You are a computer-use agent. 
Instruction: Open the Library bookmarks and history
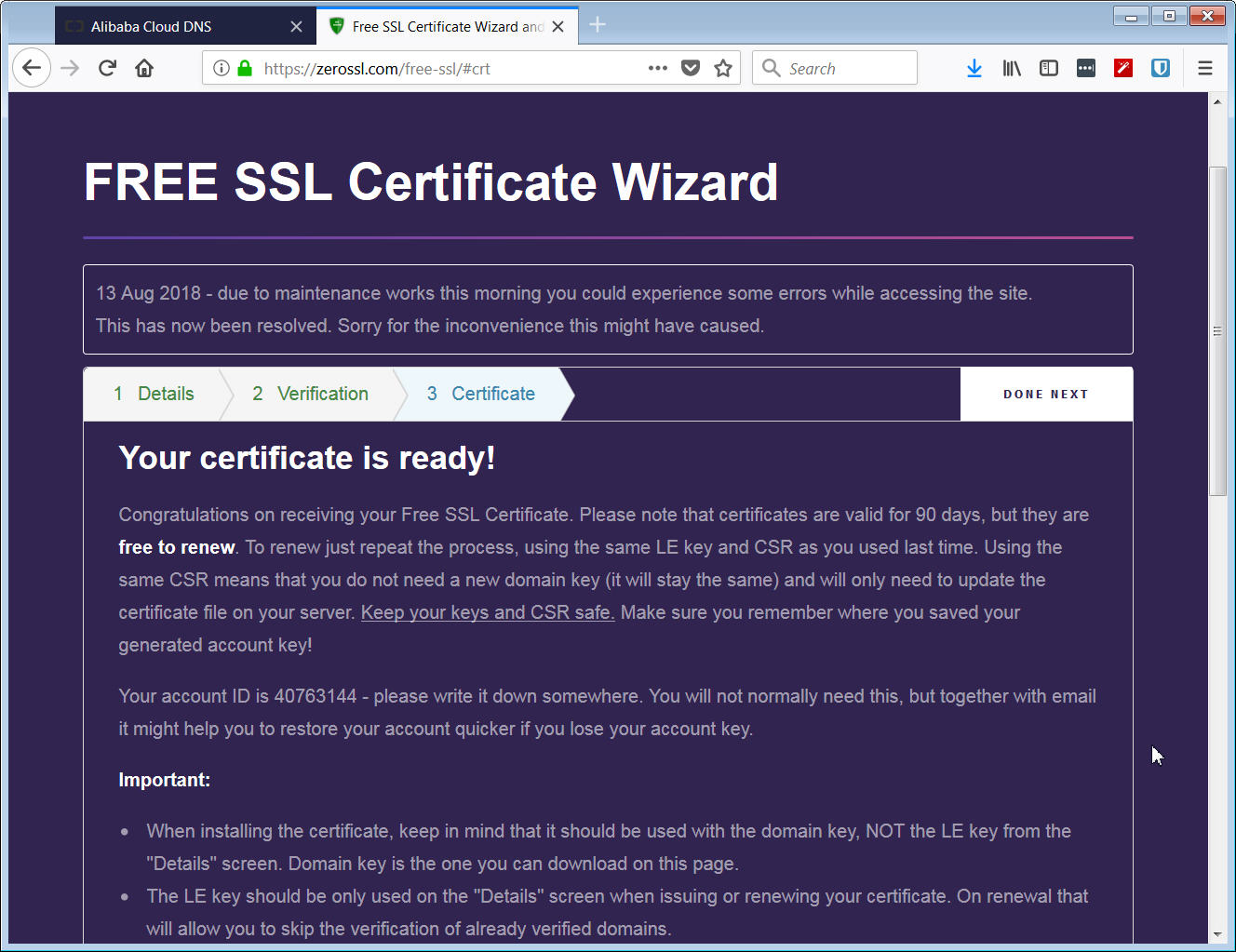coord(1012,68)
